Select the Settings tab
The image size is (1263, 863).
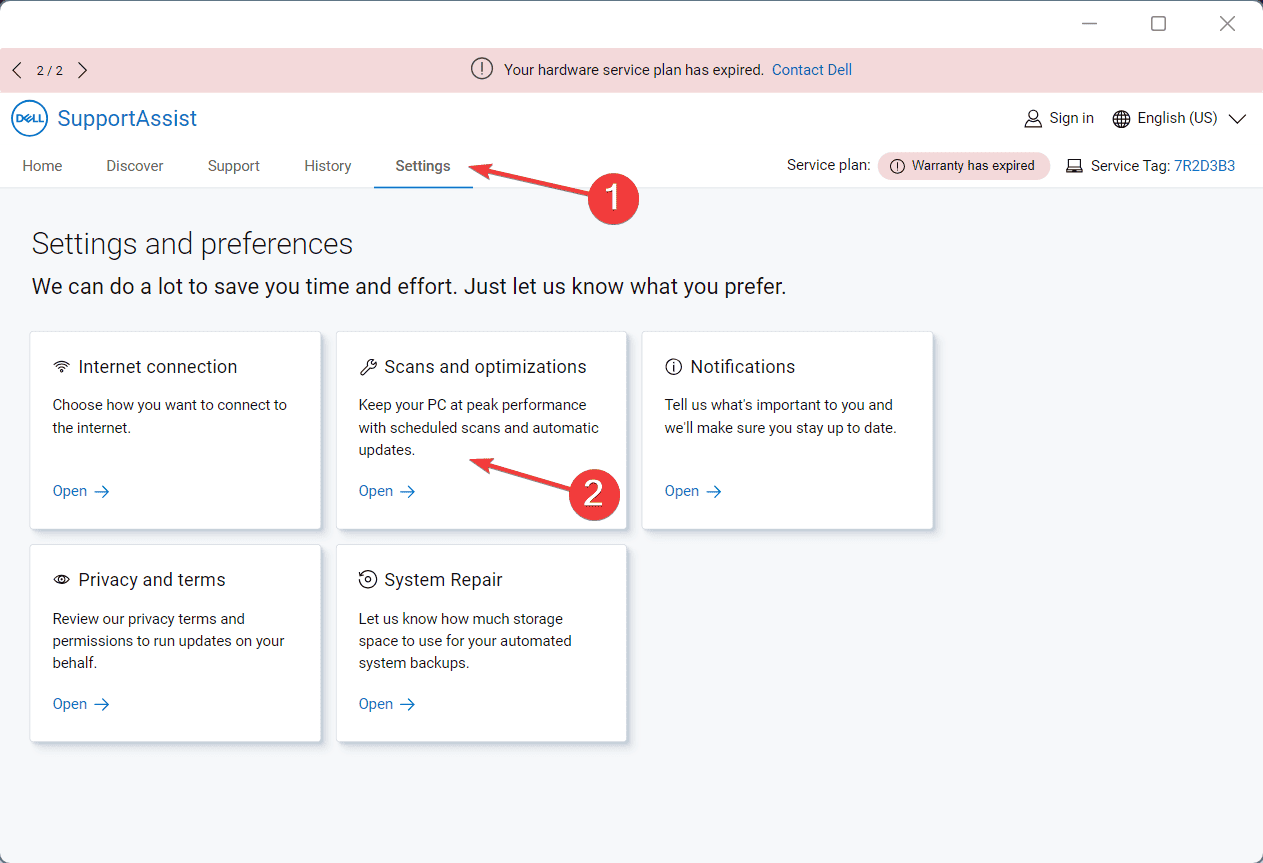coord(423,166)
